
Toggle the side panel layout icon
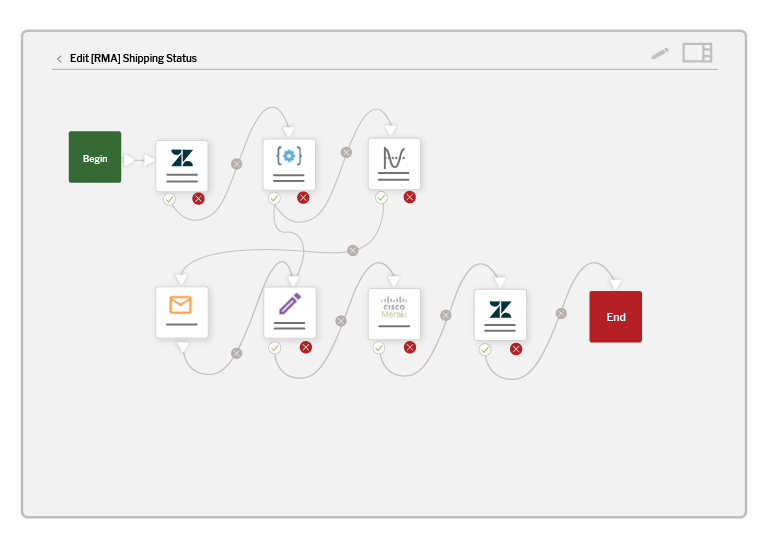[x=697, y=52]
